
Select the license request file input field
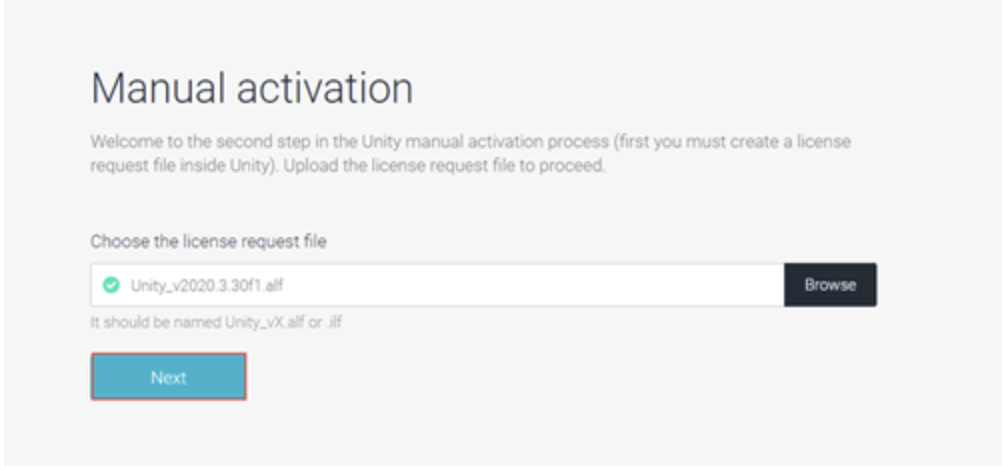pyautogui.click(x=437, y=284)
